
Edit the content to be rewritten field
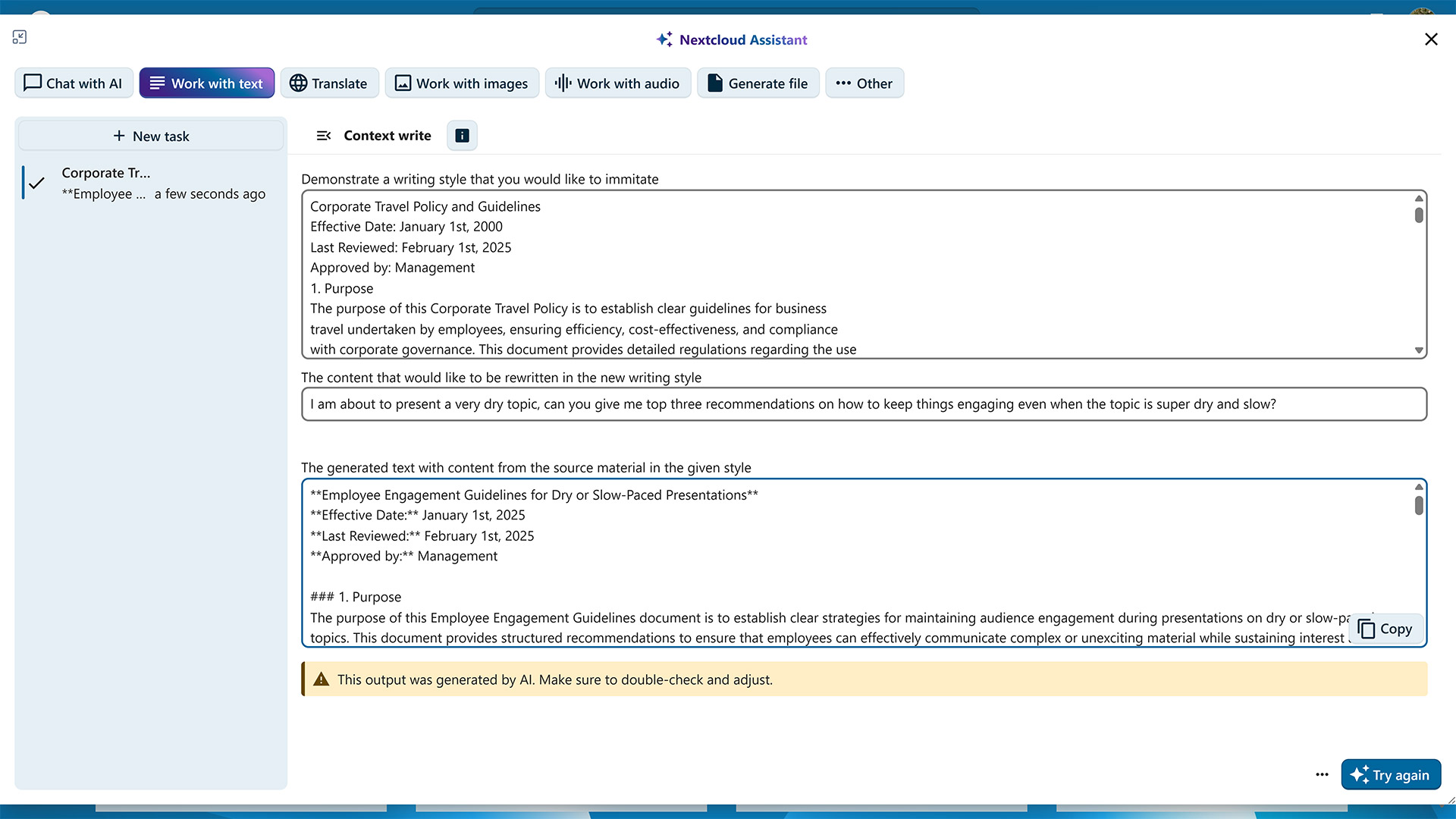[864, 404]
